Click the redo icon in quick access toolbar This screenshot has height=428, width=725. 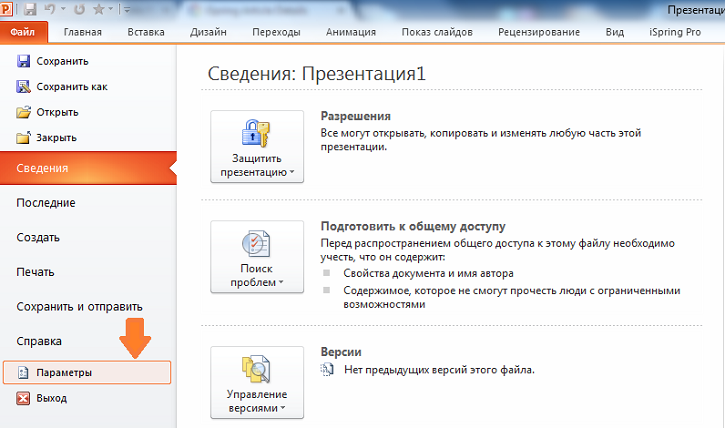tap(78, 10)
